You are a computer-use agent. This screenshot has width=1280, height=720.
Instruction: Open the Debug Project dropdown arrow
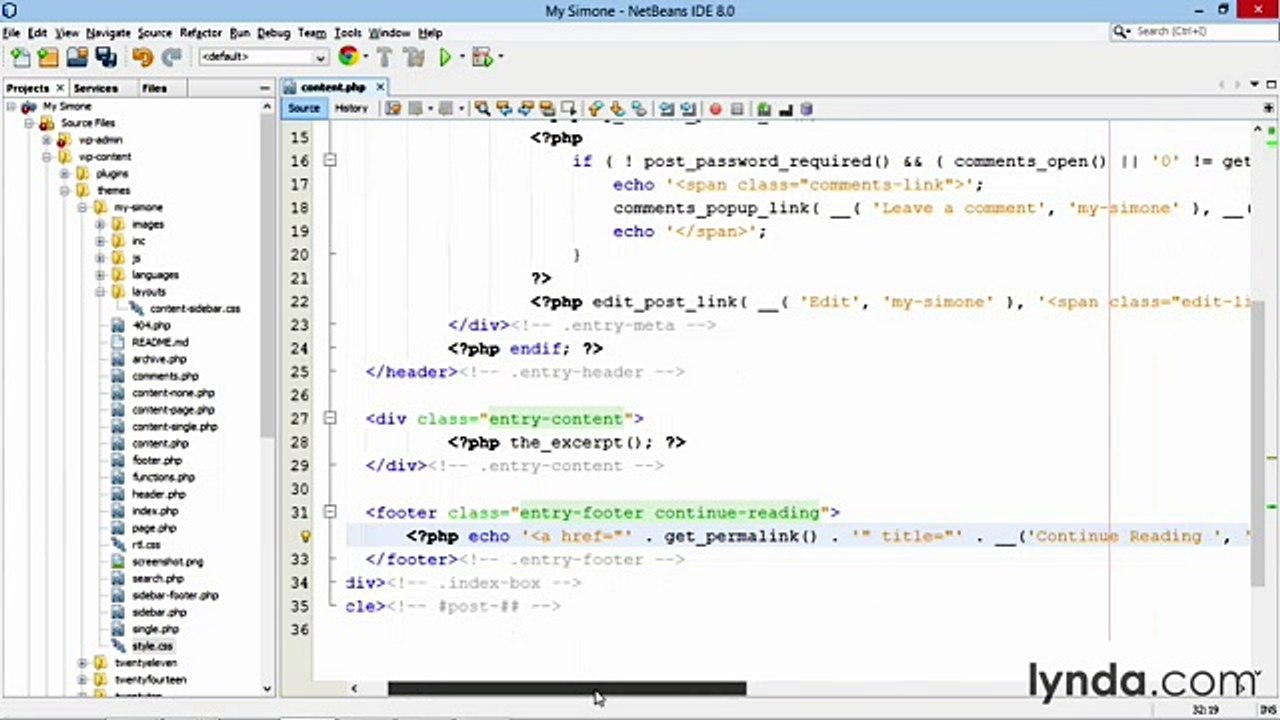(x=499, y=57)
